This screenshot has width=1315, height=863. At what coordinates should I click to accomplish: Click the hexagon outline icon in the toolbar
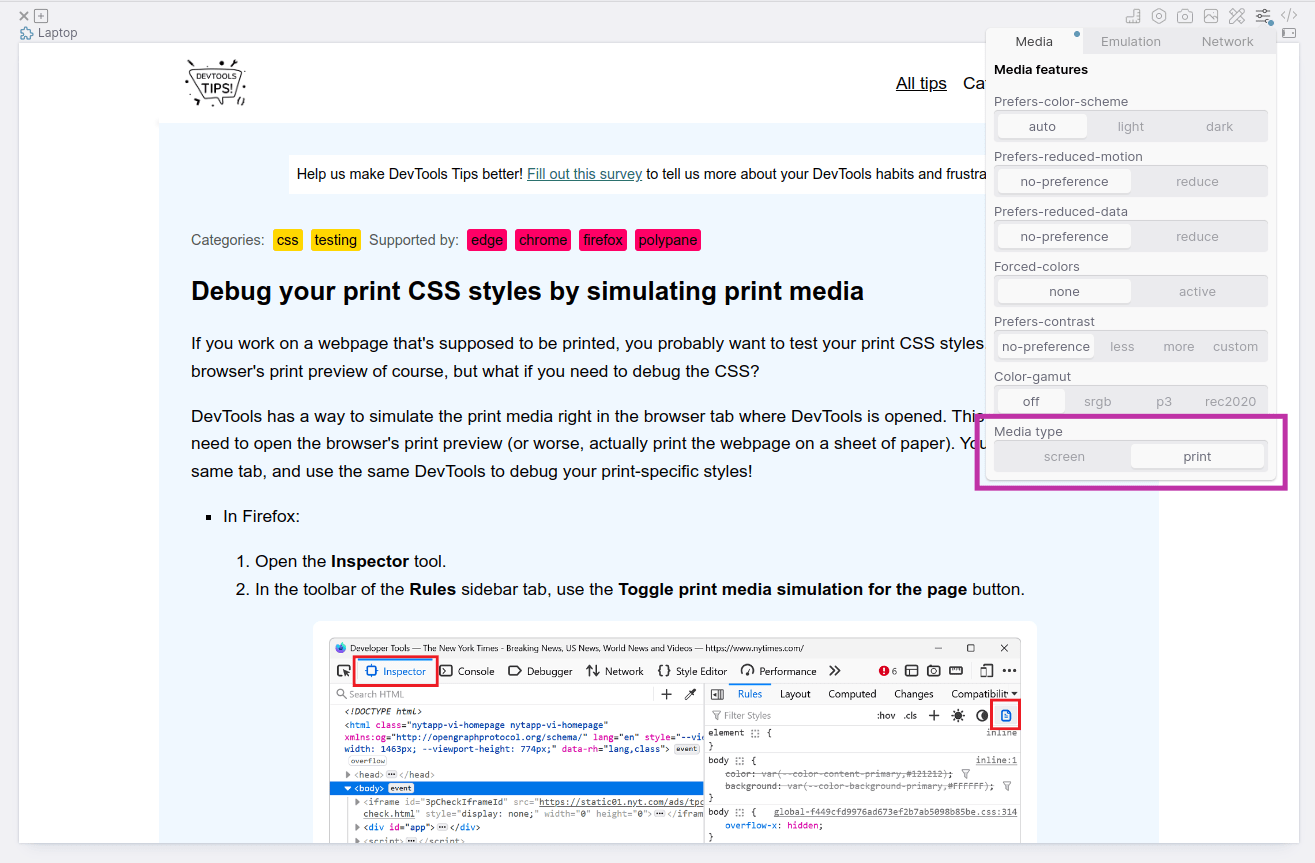point(1158,16)
